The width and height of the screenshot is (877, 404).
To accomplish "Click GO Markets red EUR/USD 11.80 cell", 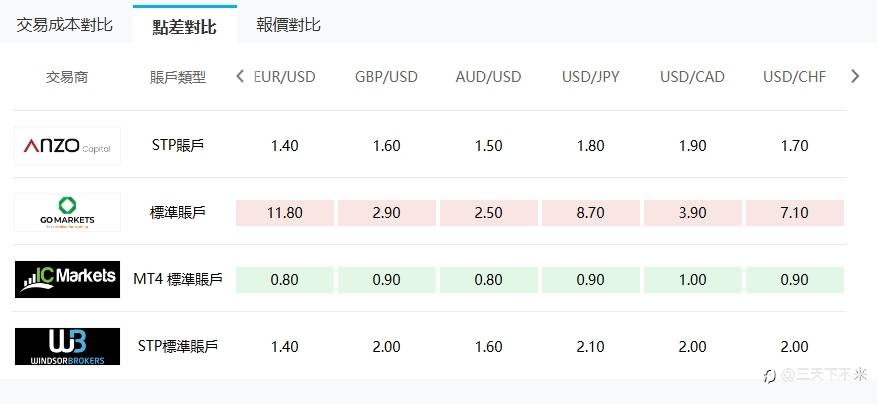I will point(285,213).
